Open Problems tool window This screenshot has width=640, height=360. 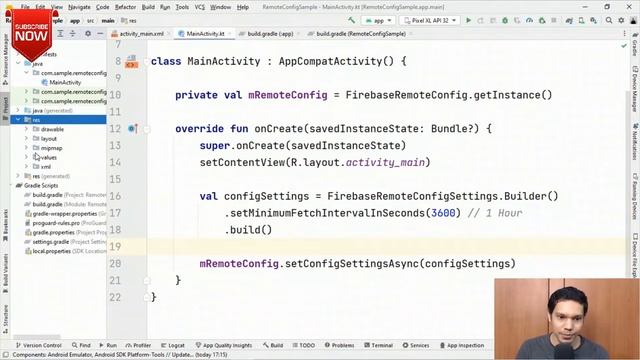pos(339,345)
